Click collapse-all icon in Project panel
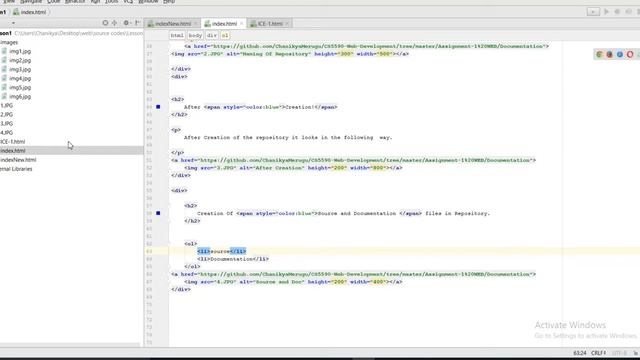The width and height of the screenshot is (640, 360). 115,23
